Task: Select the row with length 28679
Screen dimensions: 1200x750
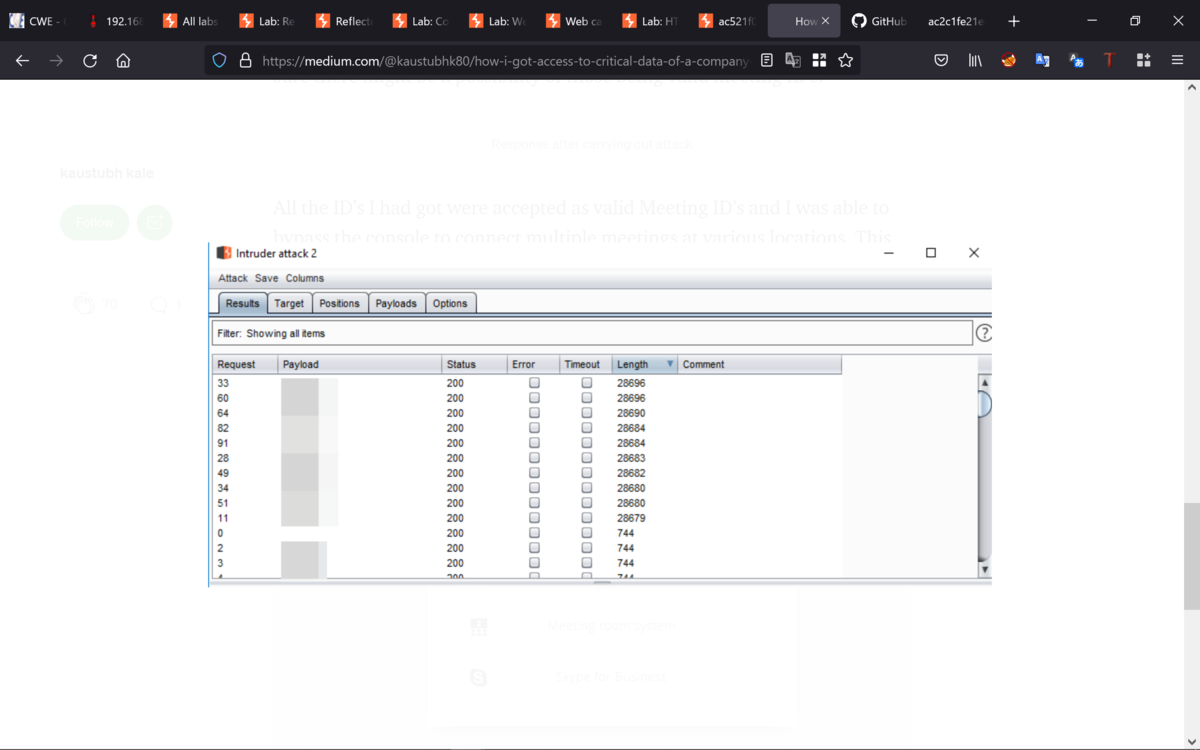Action: [x=527, y=518]
